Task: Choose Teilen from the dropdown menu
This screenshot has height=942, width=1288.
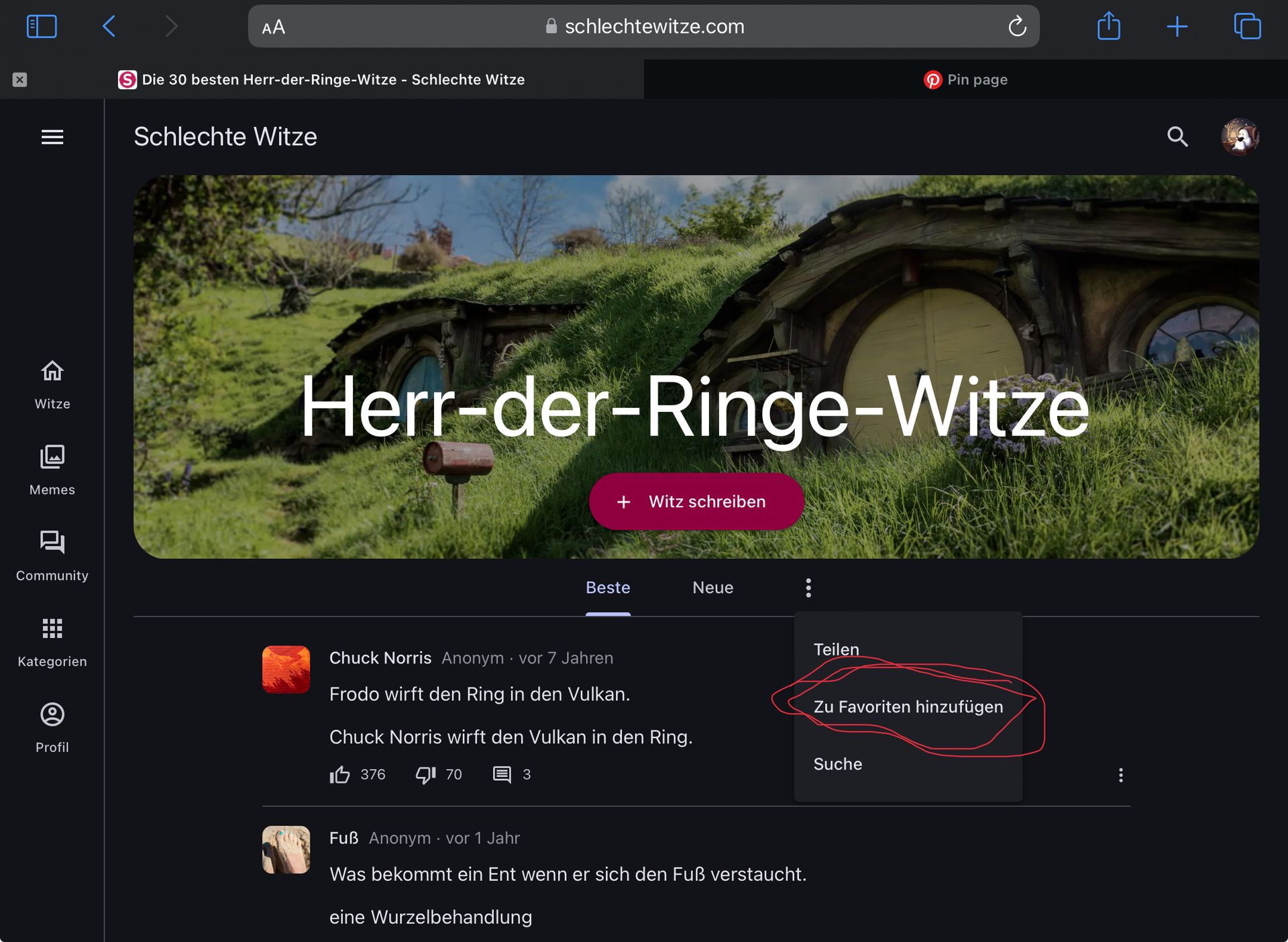Action: point(836,649)
